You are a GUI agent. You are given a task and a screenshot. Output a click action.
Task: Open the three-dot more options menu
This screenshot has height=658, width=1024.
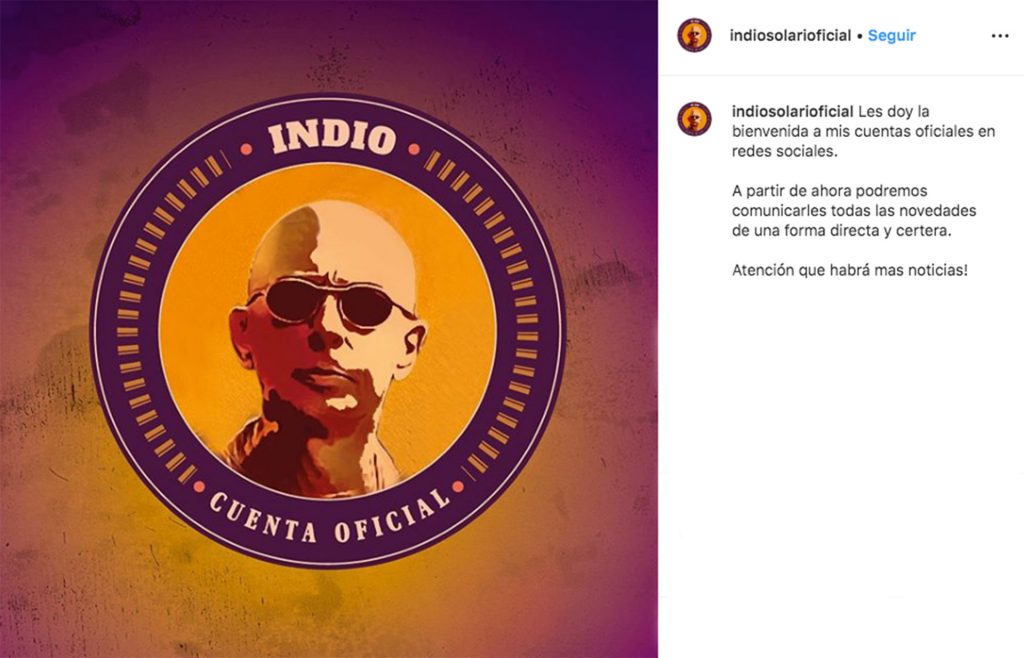coord(1000,36)
